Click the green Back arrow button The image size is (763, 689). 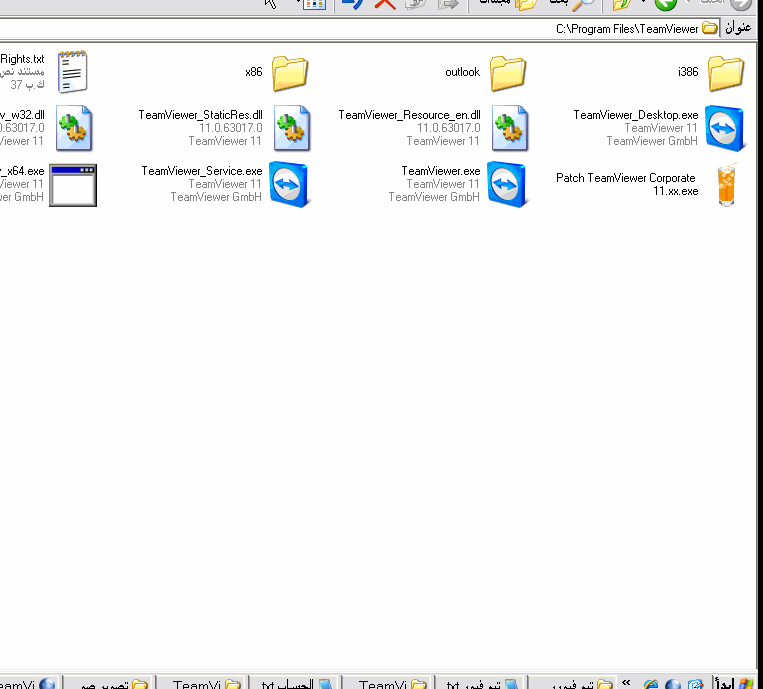point(665,4)
